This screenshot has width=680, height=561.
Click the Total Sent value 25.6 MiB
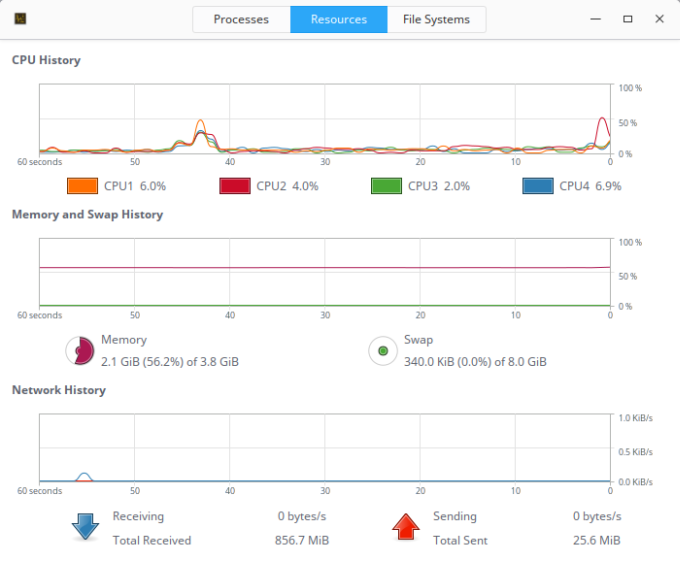pos(597,540)
